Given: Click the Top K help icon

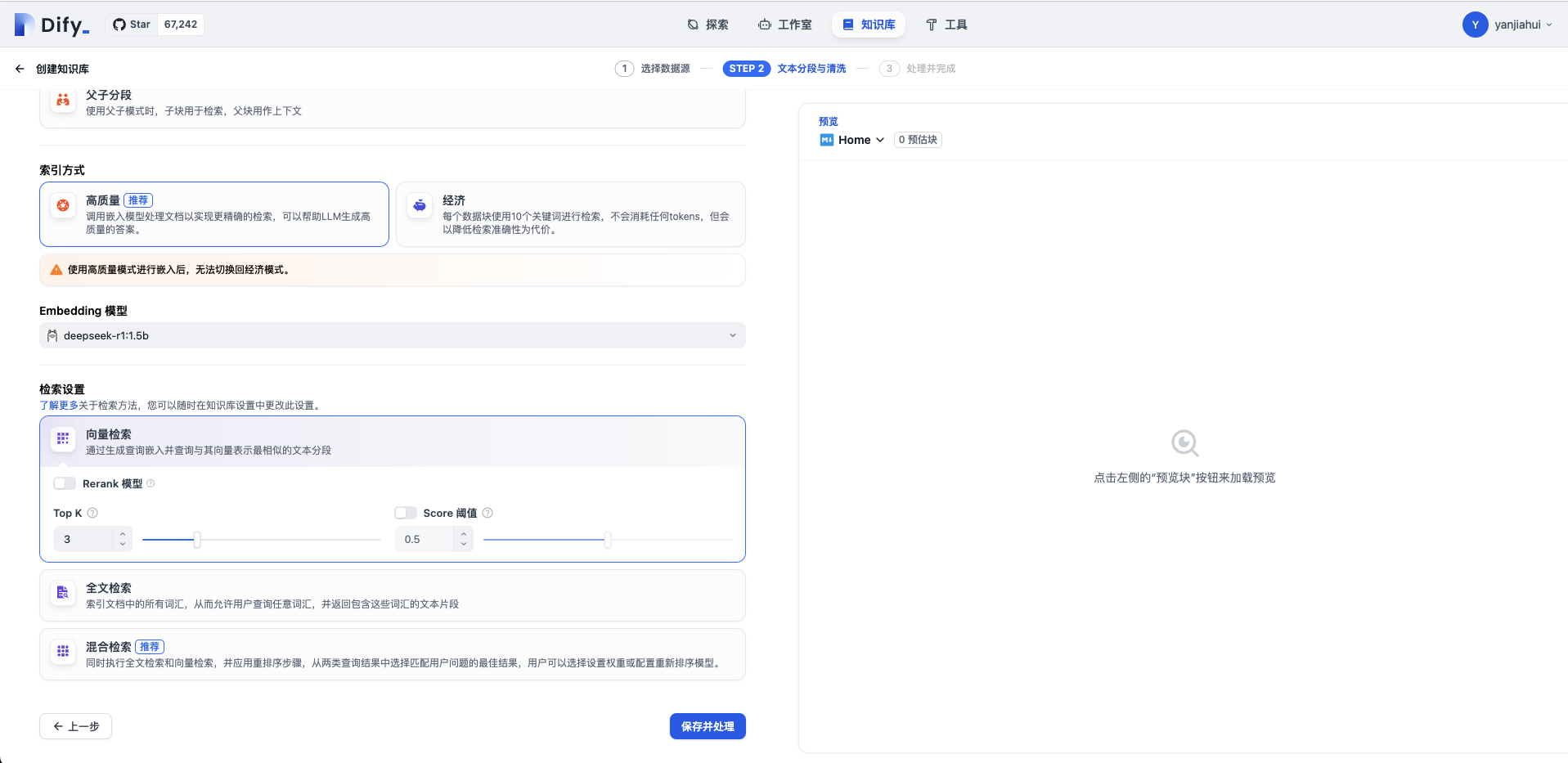Looking at the screenshot, I should pyautogui.click(x=92, y=513).
